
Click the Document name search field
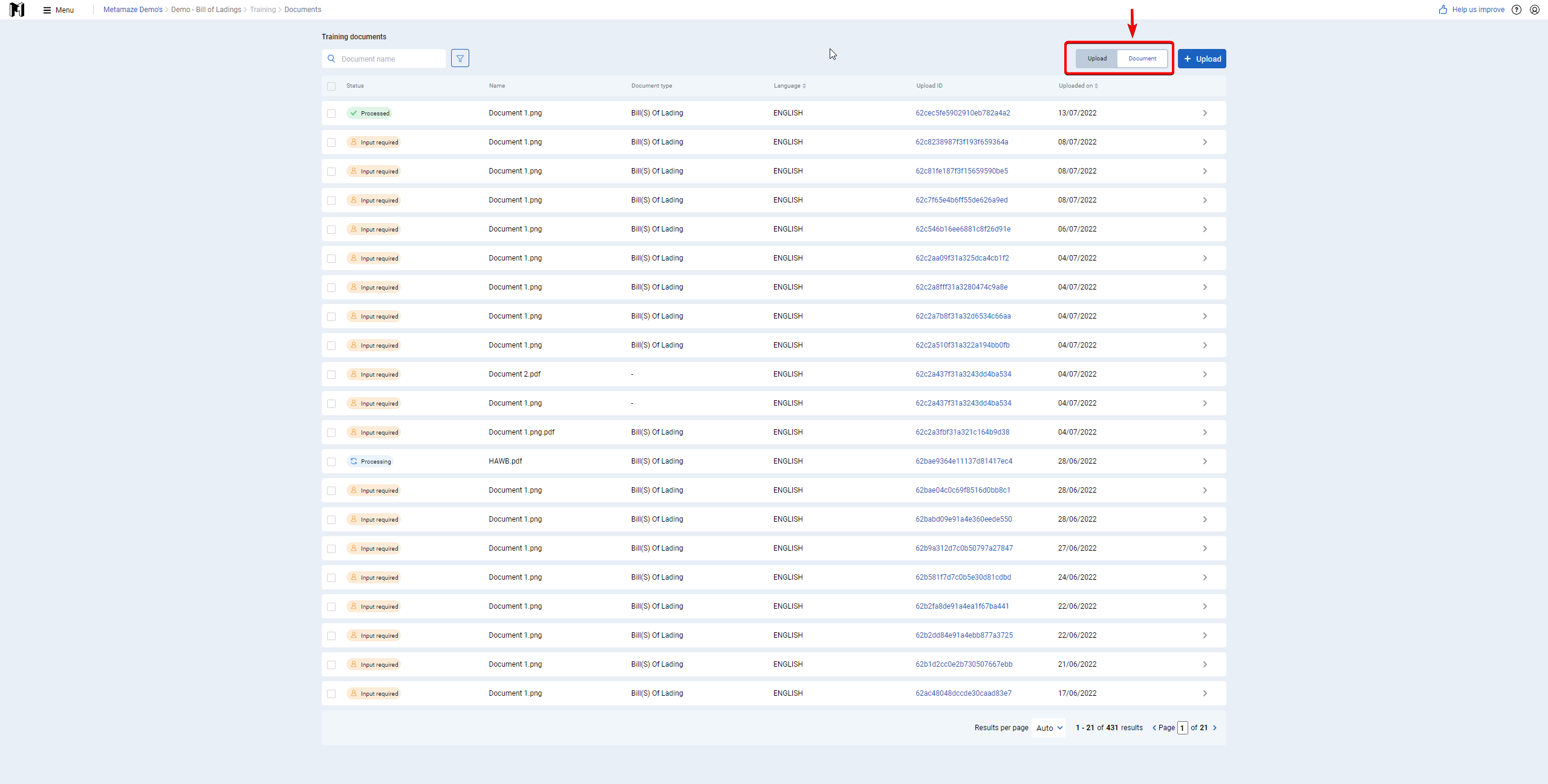[384, 59]
